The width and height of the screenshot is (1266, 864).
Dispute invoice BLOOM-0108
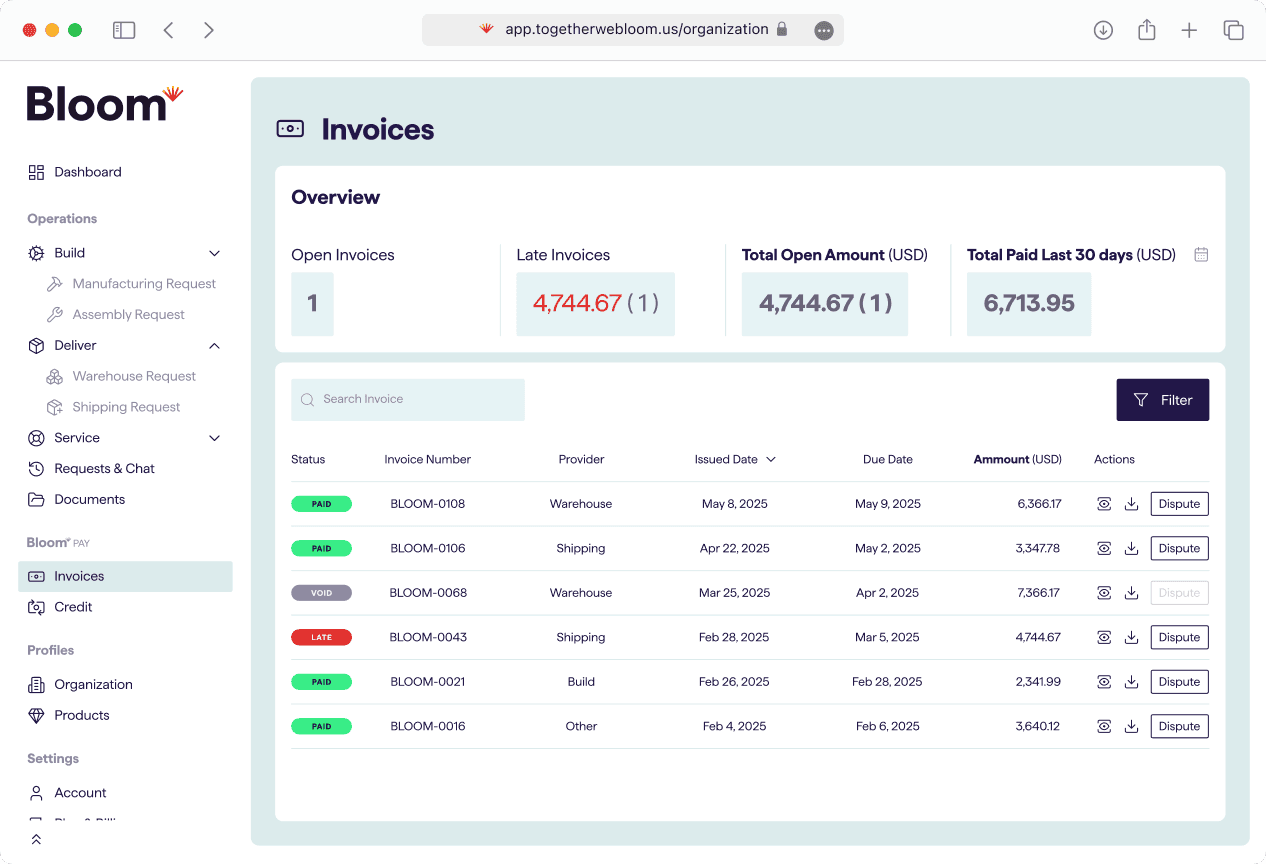(1179, 504)
